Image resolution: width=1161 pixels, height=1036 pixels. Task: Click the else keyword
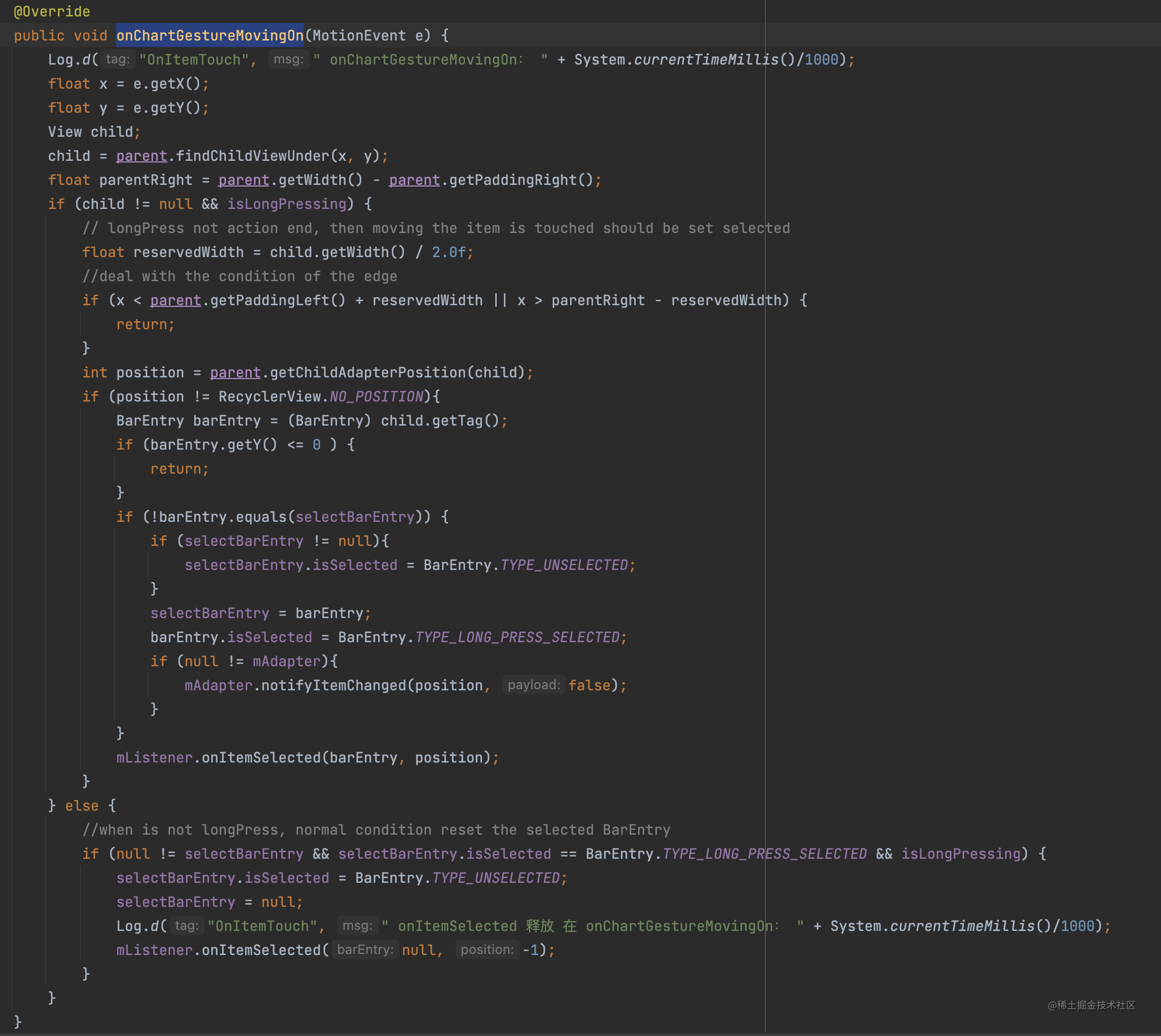[x=82, y=806]
